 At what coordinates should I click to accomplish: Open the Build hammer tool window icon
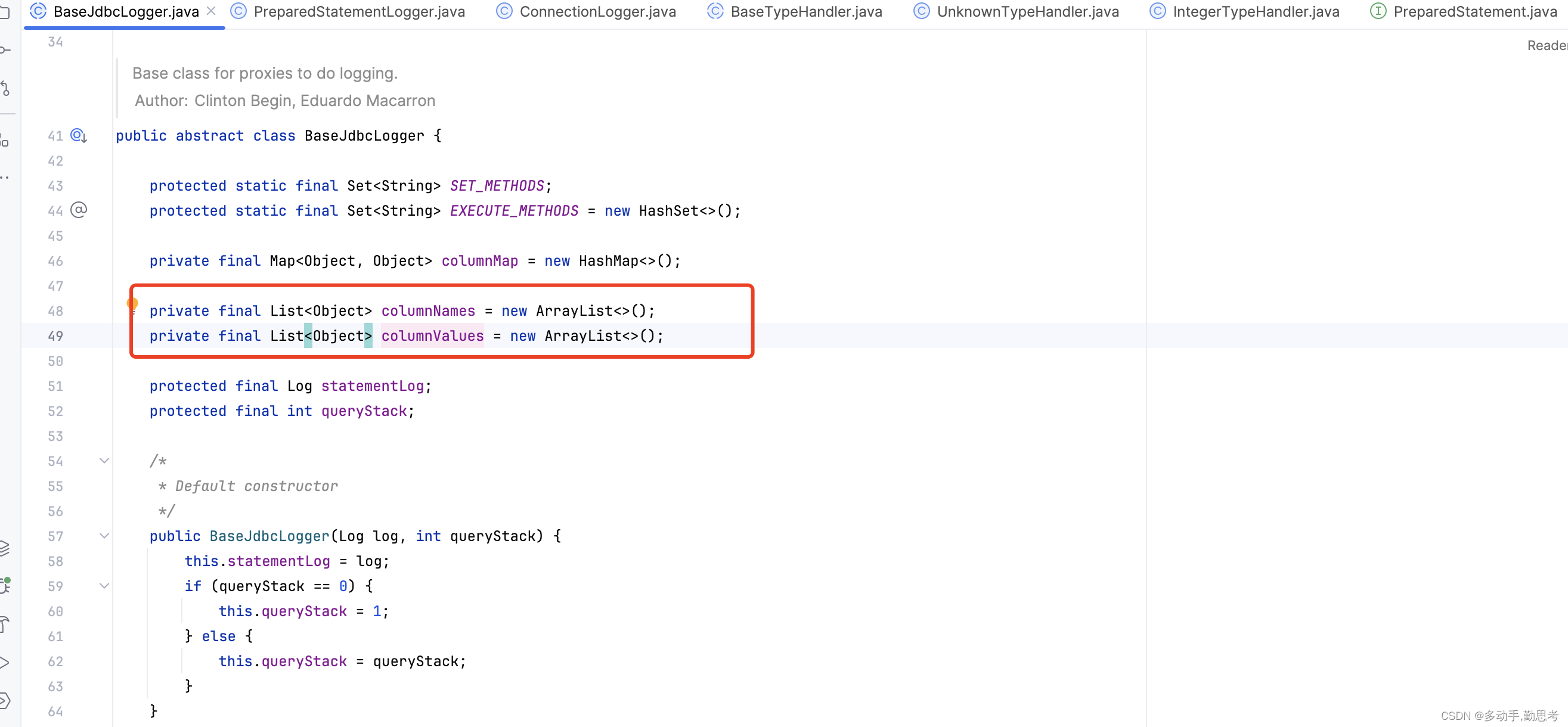[5, 623]
